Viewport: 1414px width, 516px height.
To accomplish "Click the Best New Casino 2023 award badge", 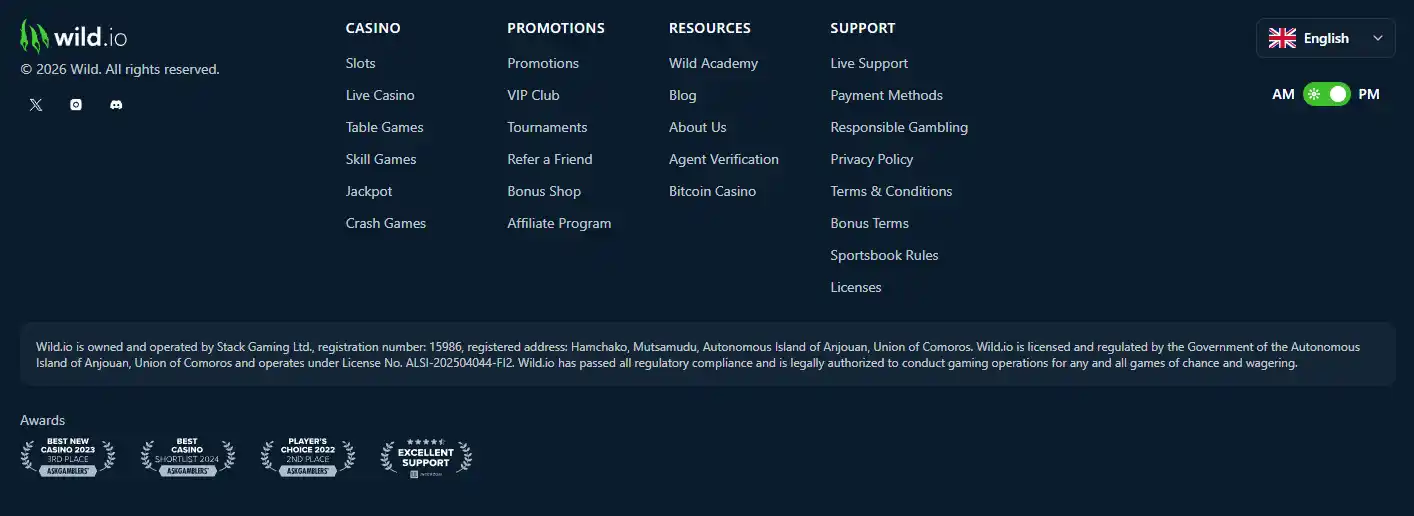I will [x=68, y=457].
